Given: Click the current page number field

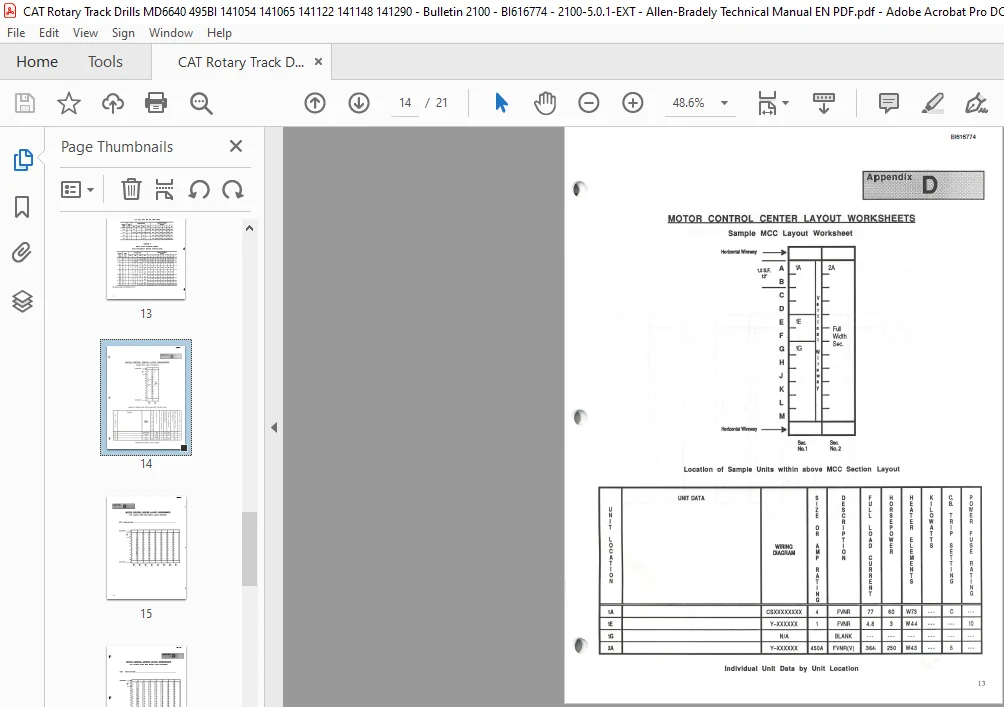Looking at the screenshot, I should pos(405,103).
